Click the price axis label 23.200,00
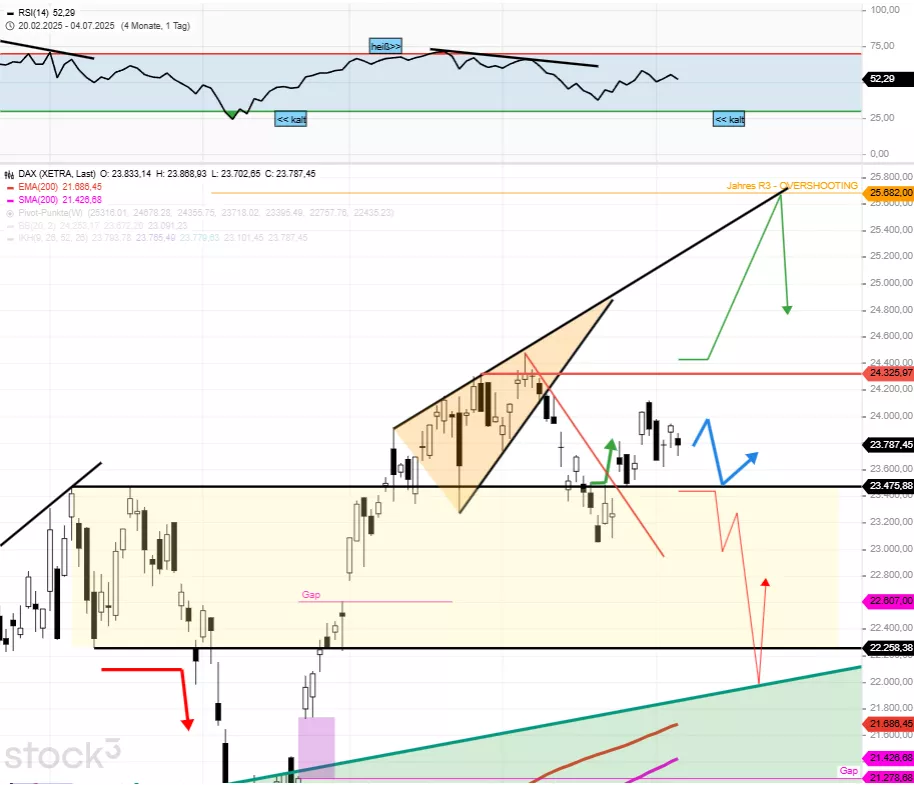 click(x=891, y=522)
